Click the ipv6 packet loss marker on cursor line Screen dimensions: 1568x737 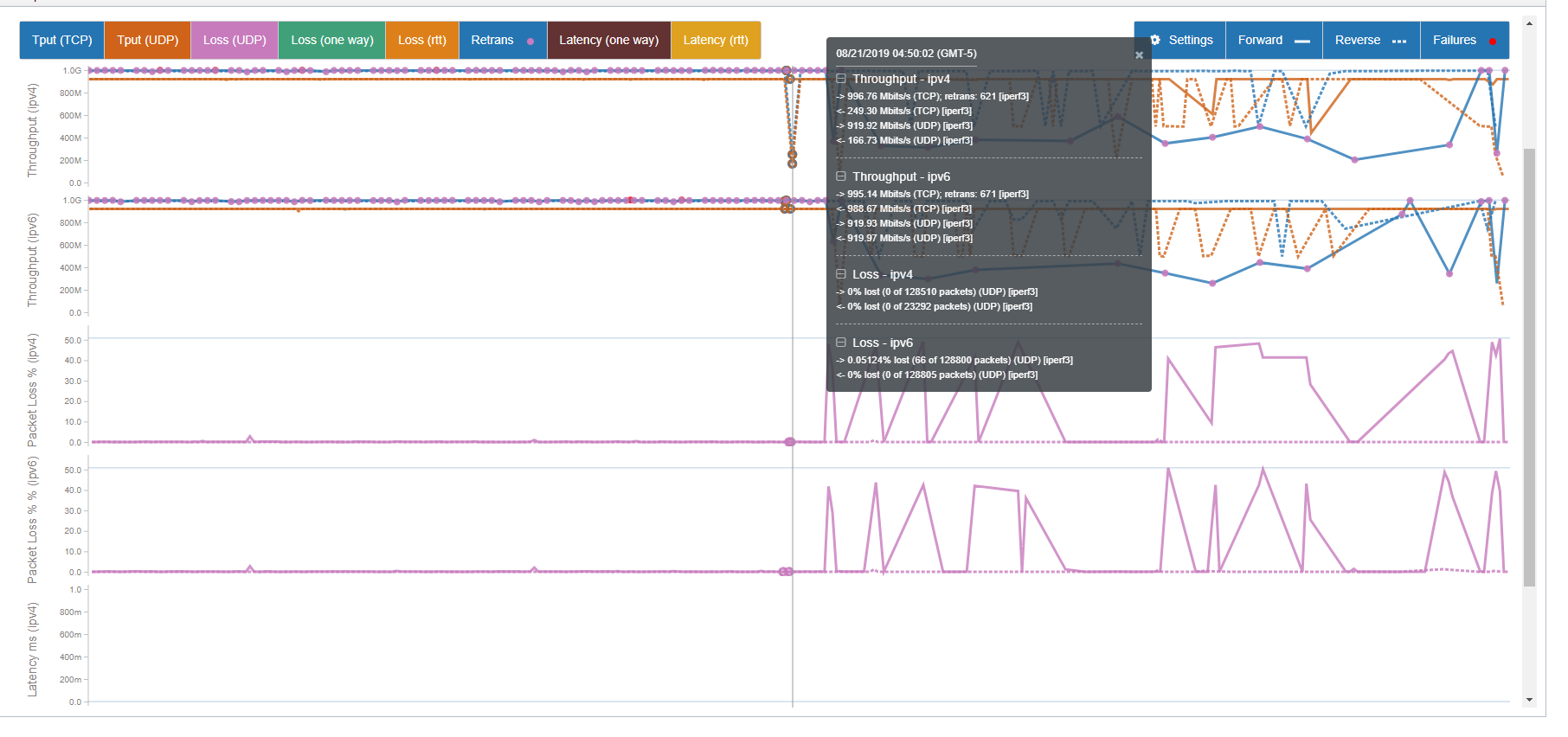(x=786, y=572)
